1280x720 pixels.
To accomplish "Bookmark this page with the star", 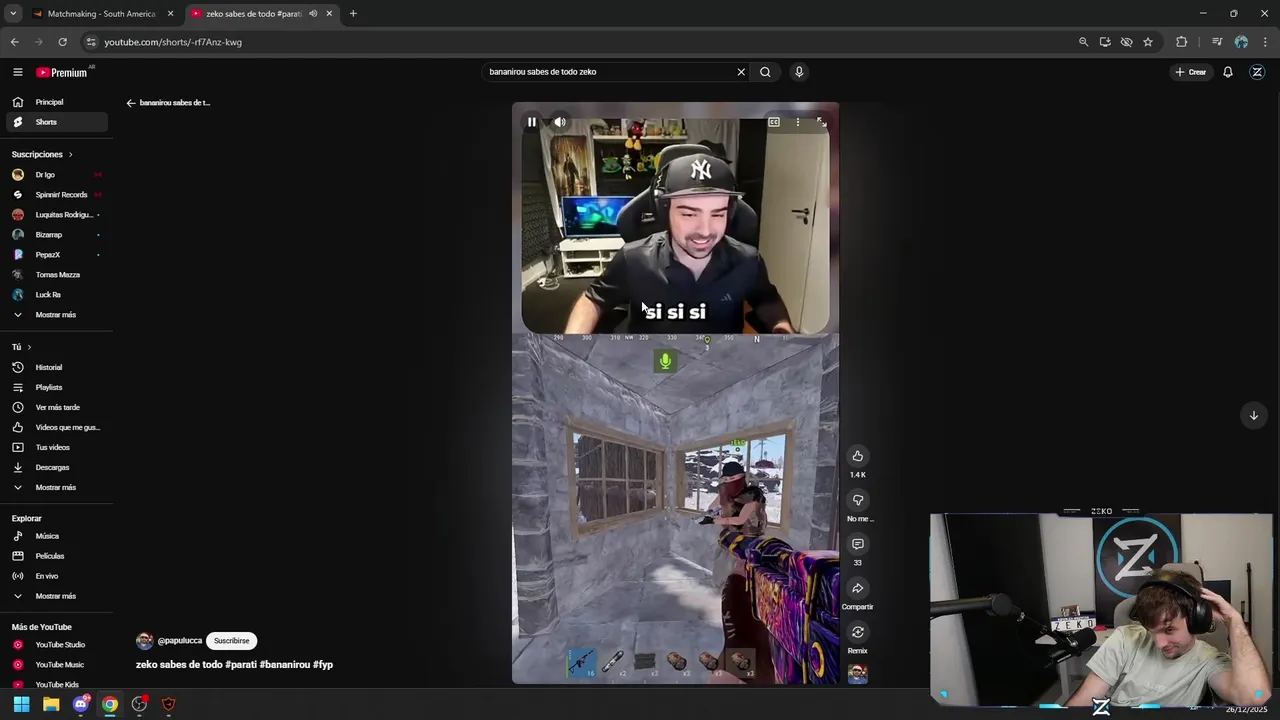I will 1148,42.
